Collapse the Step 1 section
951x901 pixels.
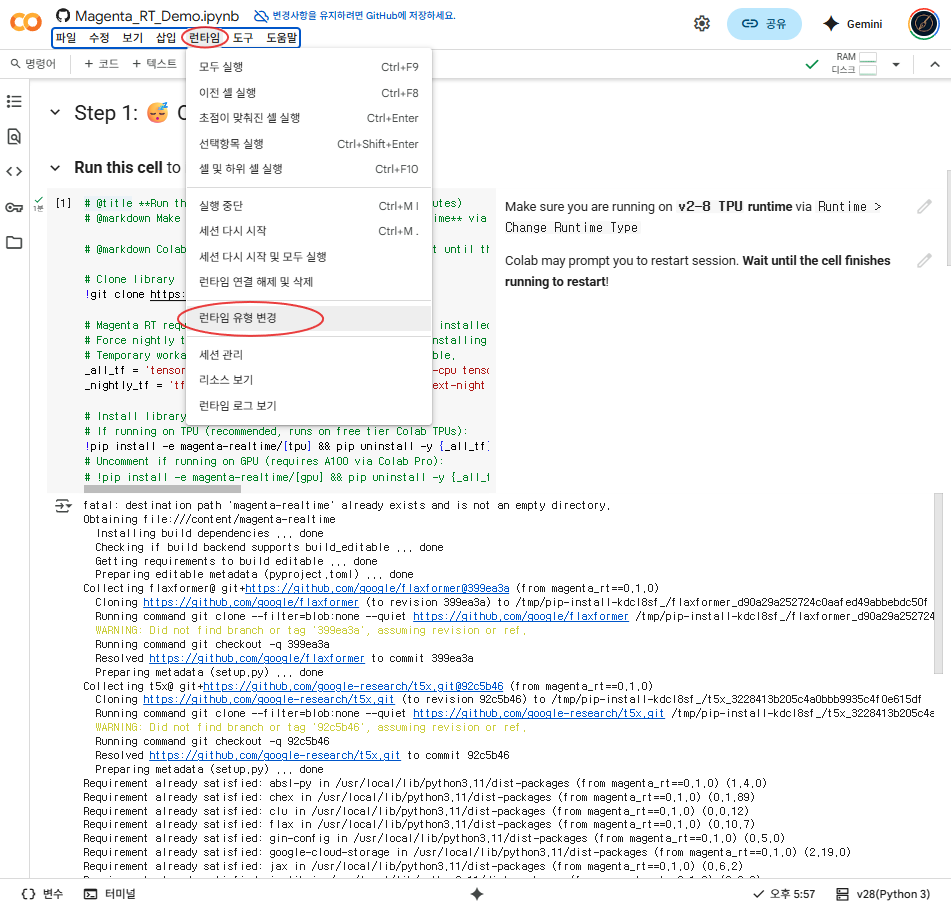tap(55, 112)
